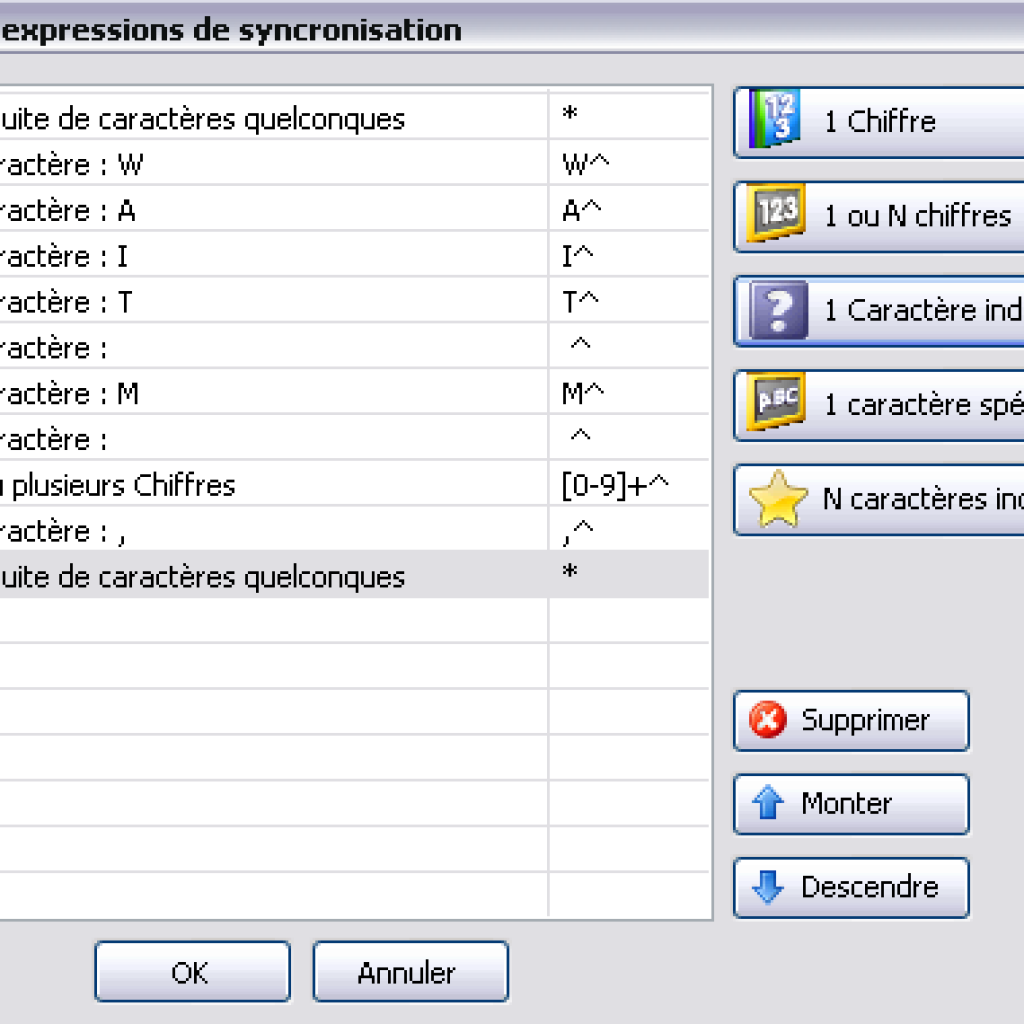Click the red X Supprimer icon
The image size is (1024, 1024).
(765, 720)
